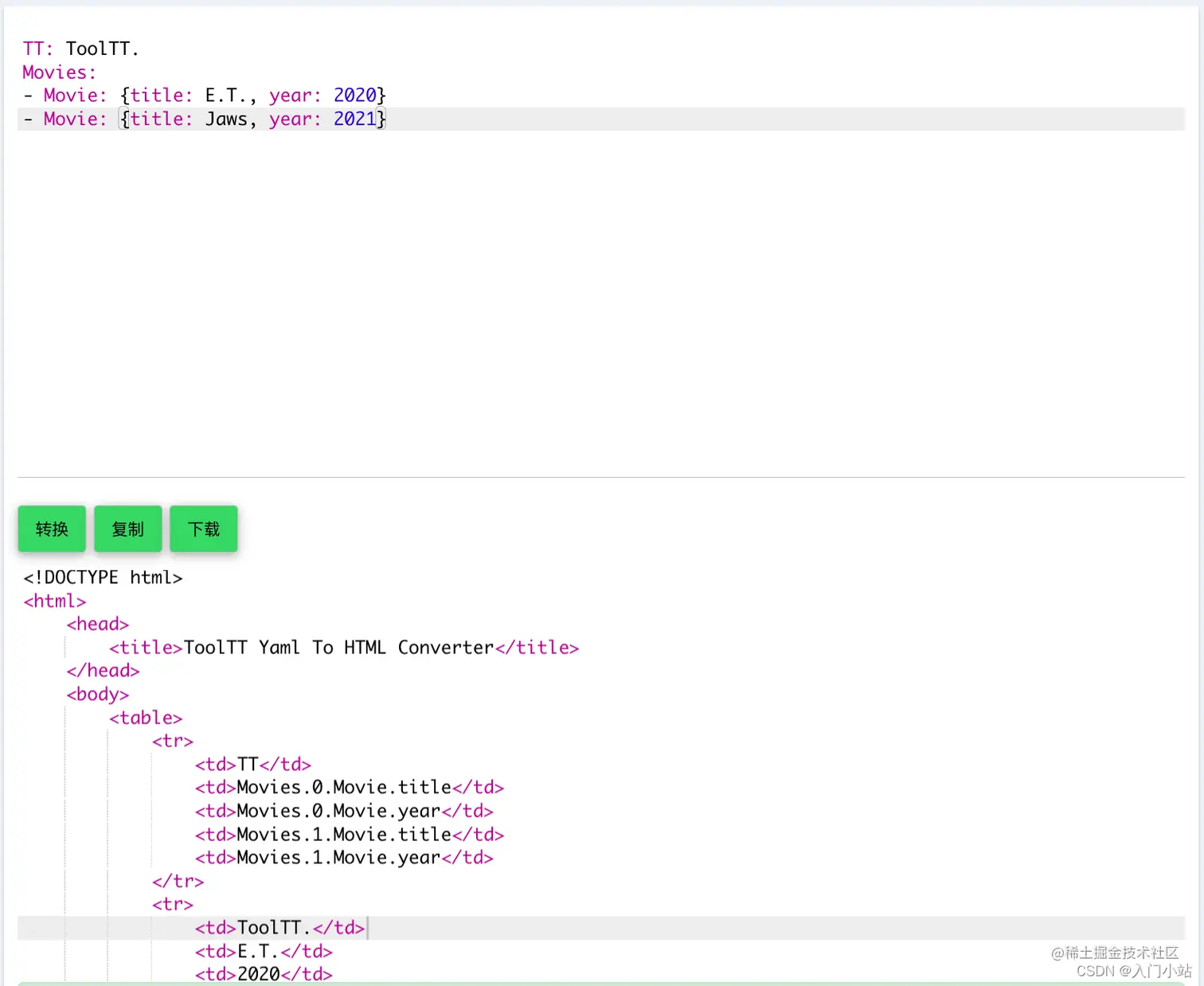Place cursor on the E.T. movie YAML line
The image size is (1204, 986).
click(205, 96)
